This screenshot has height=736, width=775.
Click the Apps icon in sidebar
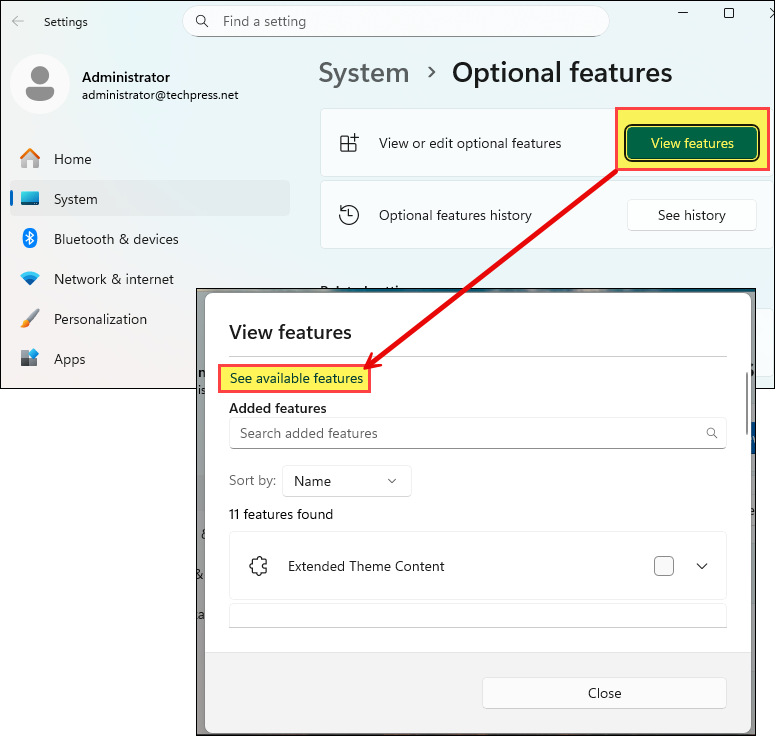coord(30,358)
